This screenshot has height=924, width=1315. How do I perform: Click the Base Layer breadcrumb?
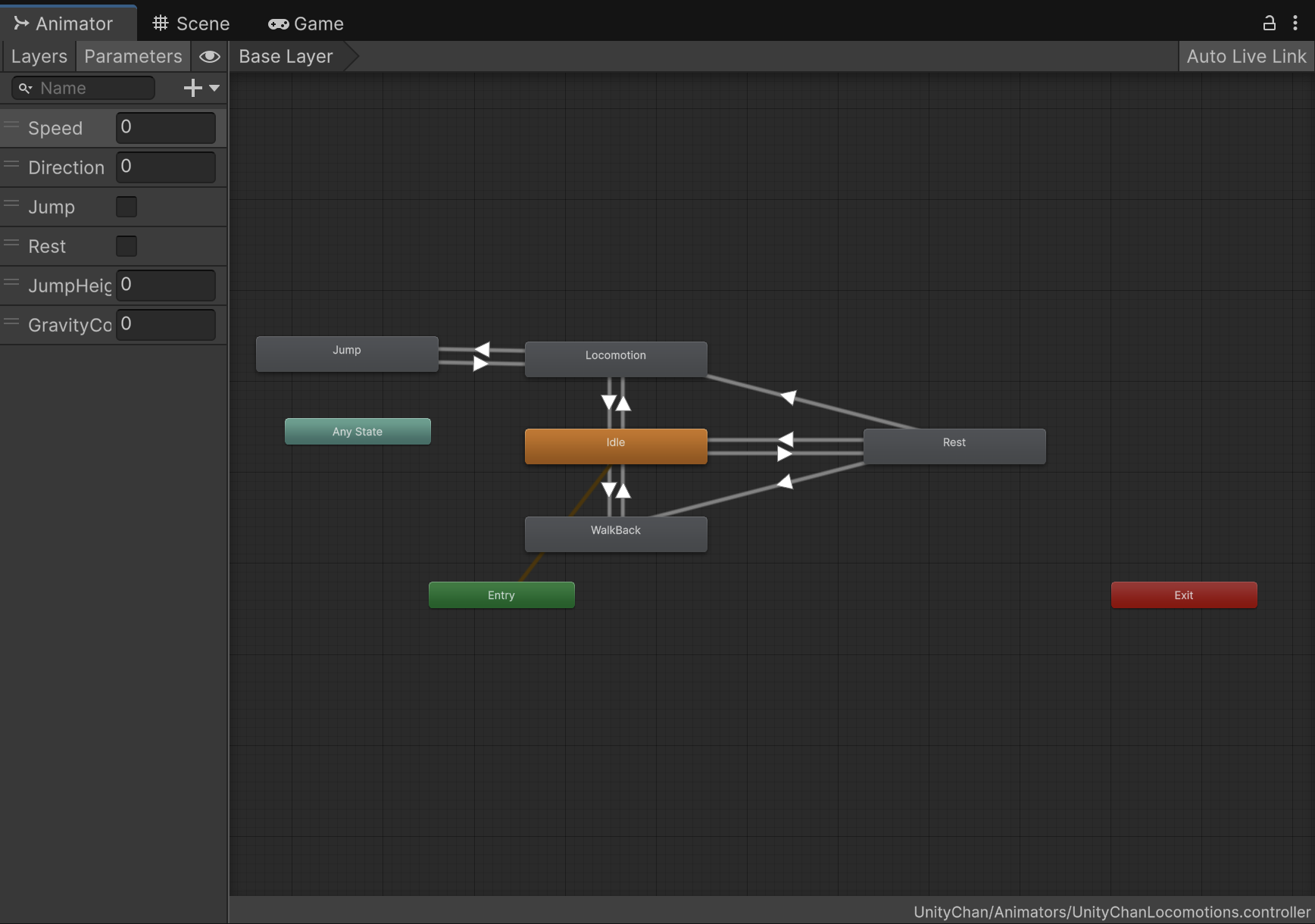pyautogui.click(x=286, y=57)
